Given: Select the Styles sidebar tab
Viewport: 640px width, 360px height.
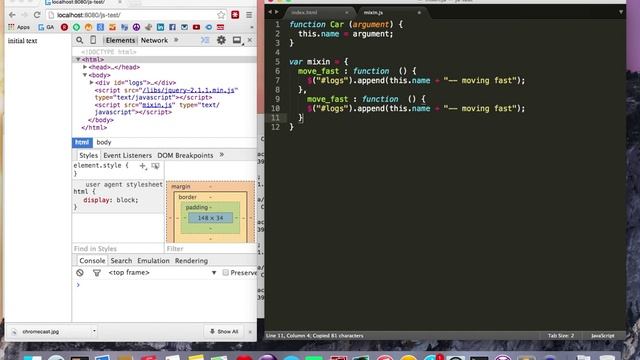Looking at the screenshot, I should click(x=88, y=156).
